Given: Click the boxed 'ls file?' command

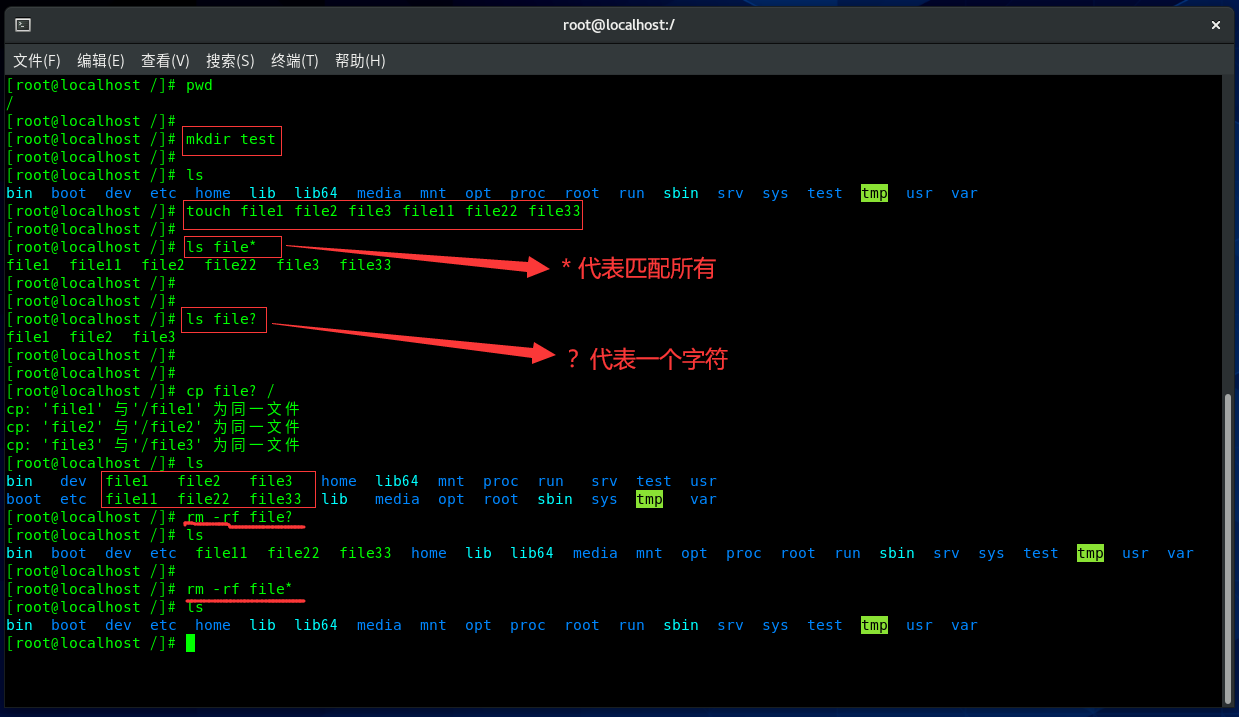Looking at the screenshot, I should click(x=224, y=320).
